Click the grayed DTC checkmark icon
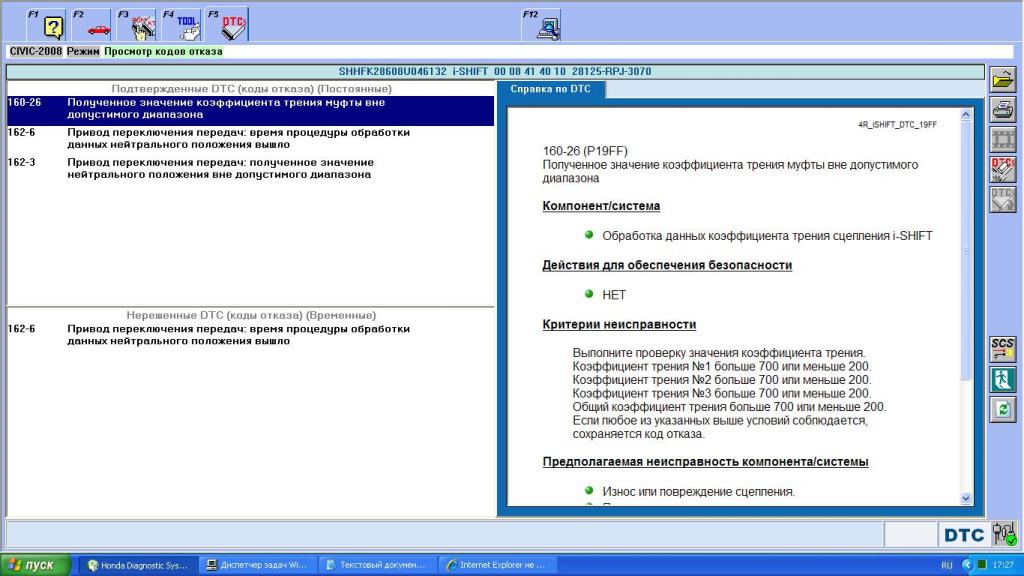Image resolution: width=1024 pixels, height=576 pixels. pos(1002,199)
